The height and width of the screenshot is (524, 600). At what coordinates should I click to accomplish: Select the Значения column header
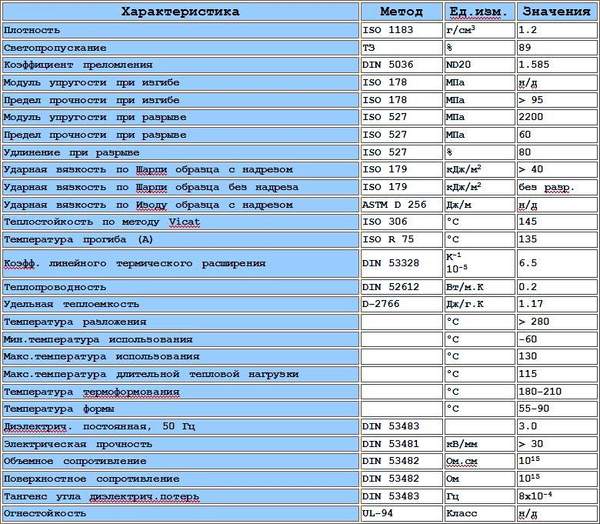(556, 11)
